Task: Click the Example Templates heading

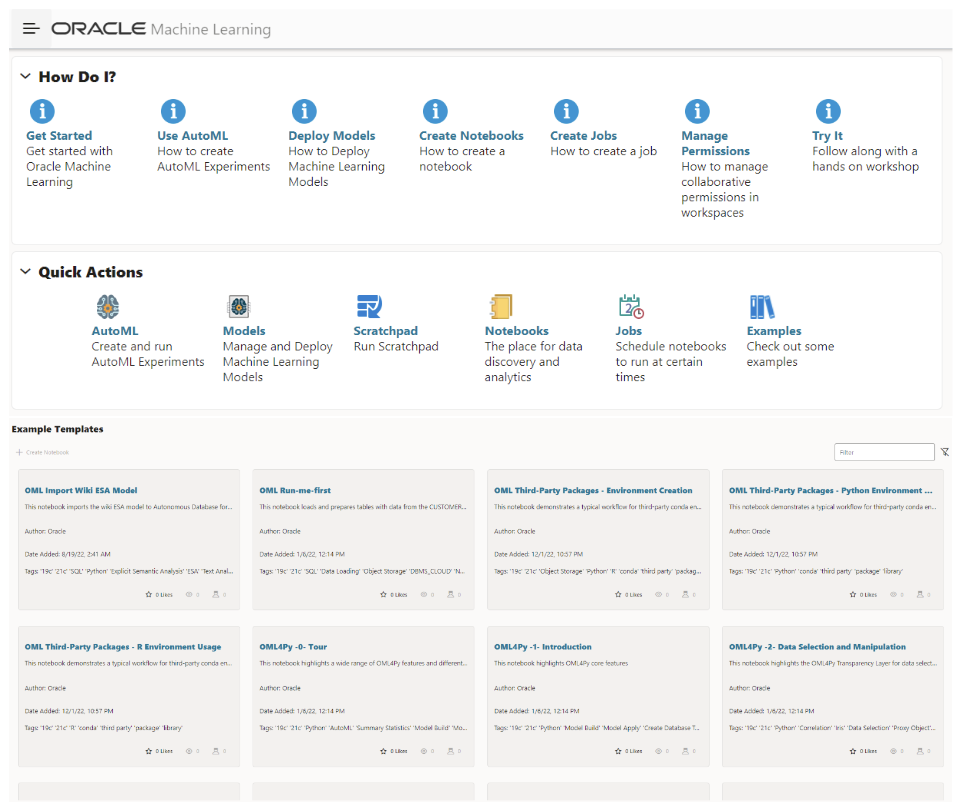Action: click(x=57, y=429)
